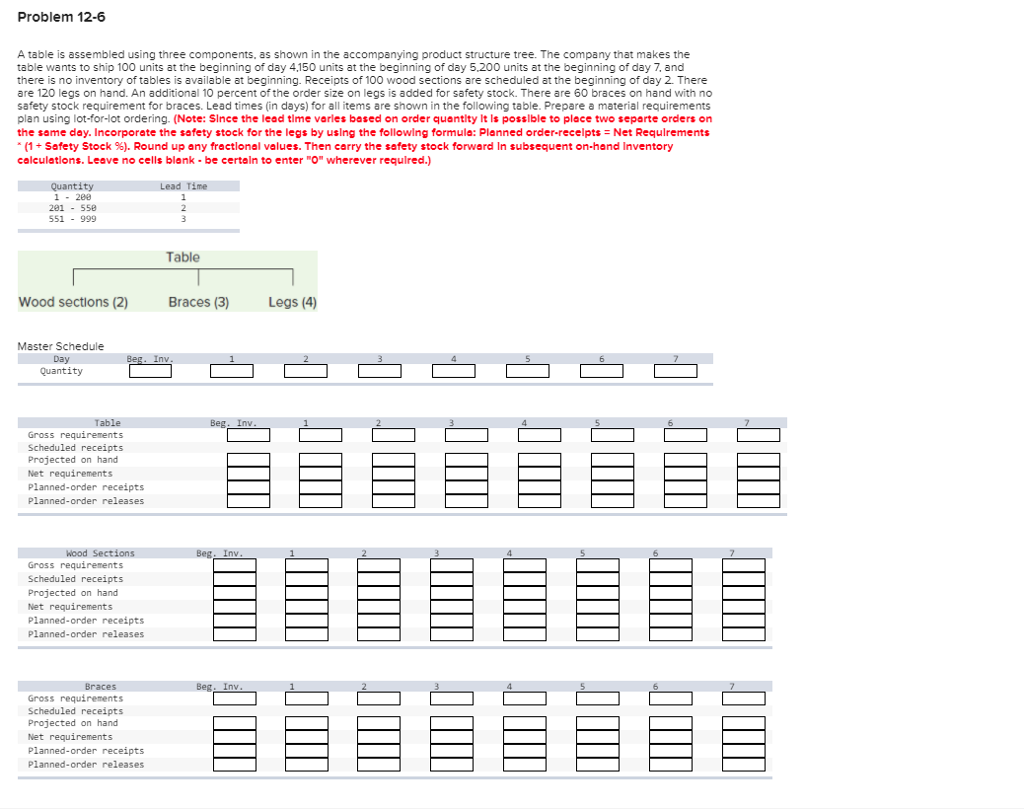Click Table gross requirements day 5 field
The height and width of the screenshot is (809, 1024).
(x=613, y=435)
